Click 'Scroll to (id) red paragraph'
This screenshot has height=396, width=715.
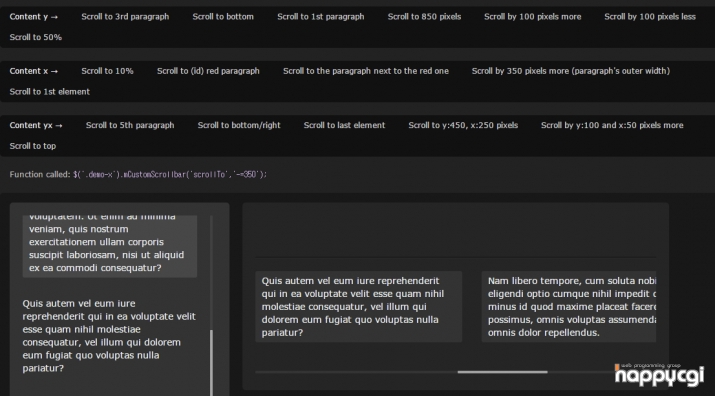pos(208,71)
